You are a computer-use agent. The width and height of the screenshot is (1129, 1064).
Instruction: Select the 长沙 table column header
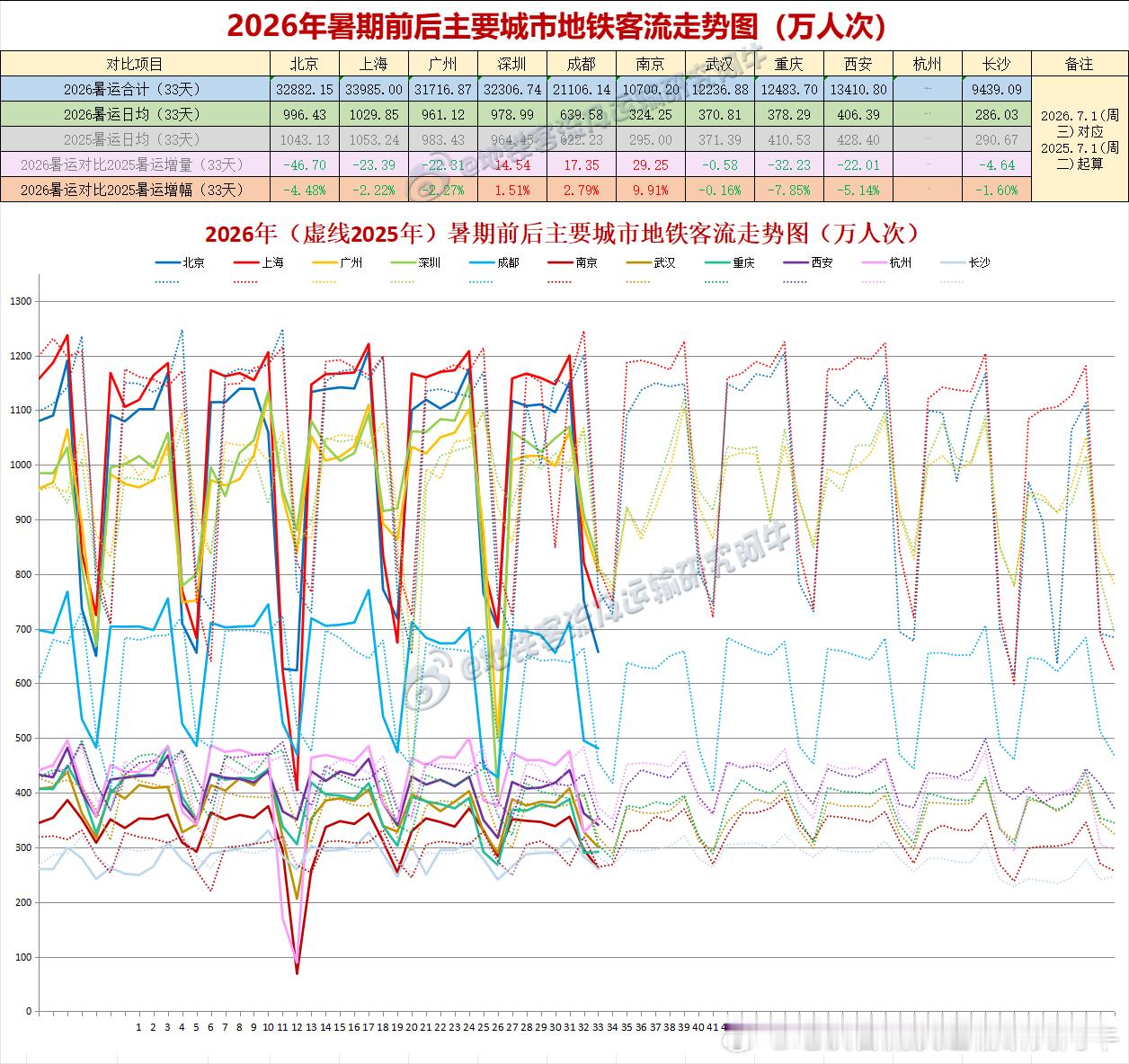pyautogui.click(x=996, y=64)
